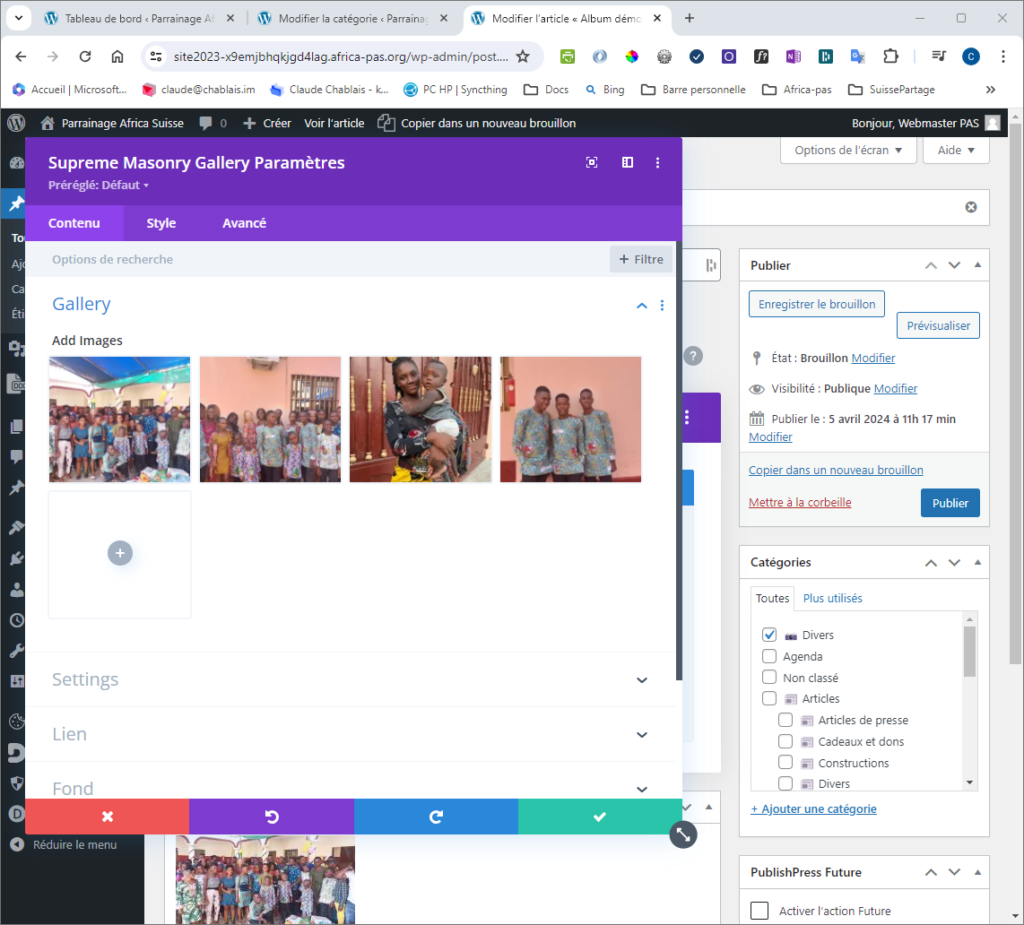This screenshot has width=1024, height=925.
Task: Enable the Activer l'action Future checkbox
Action: [760, 911]
